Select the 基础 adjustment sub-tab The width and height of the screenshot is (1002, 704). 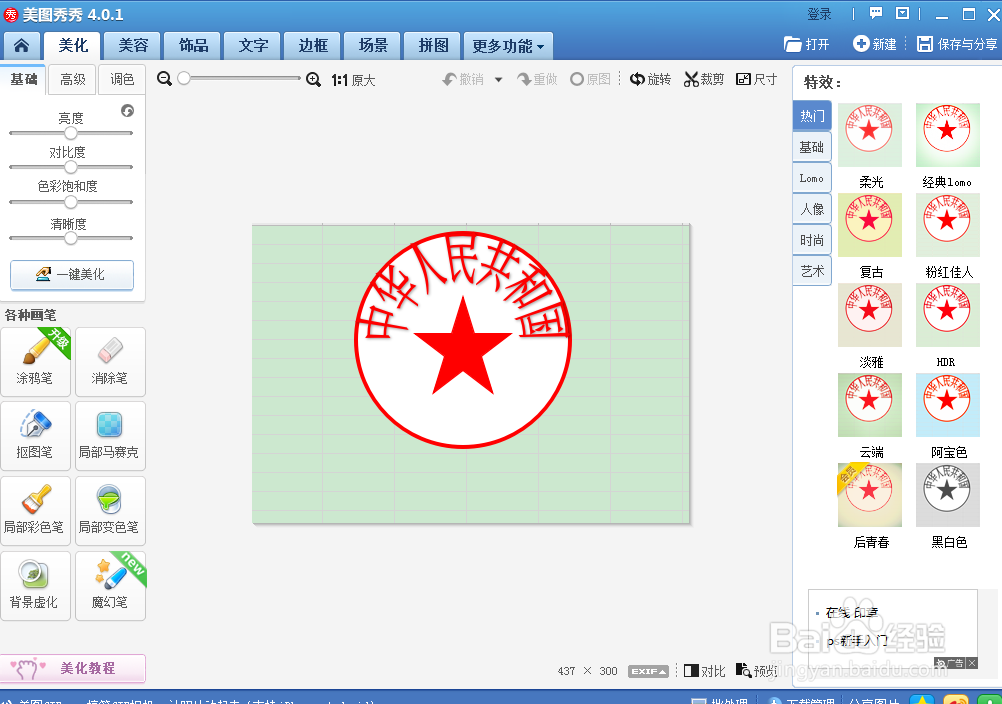[24, 79]
